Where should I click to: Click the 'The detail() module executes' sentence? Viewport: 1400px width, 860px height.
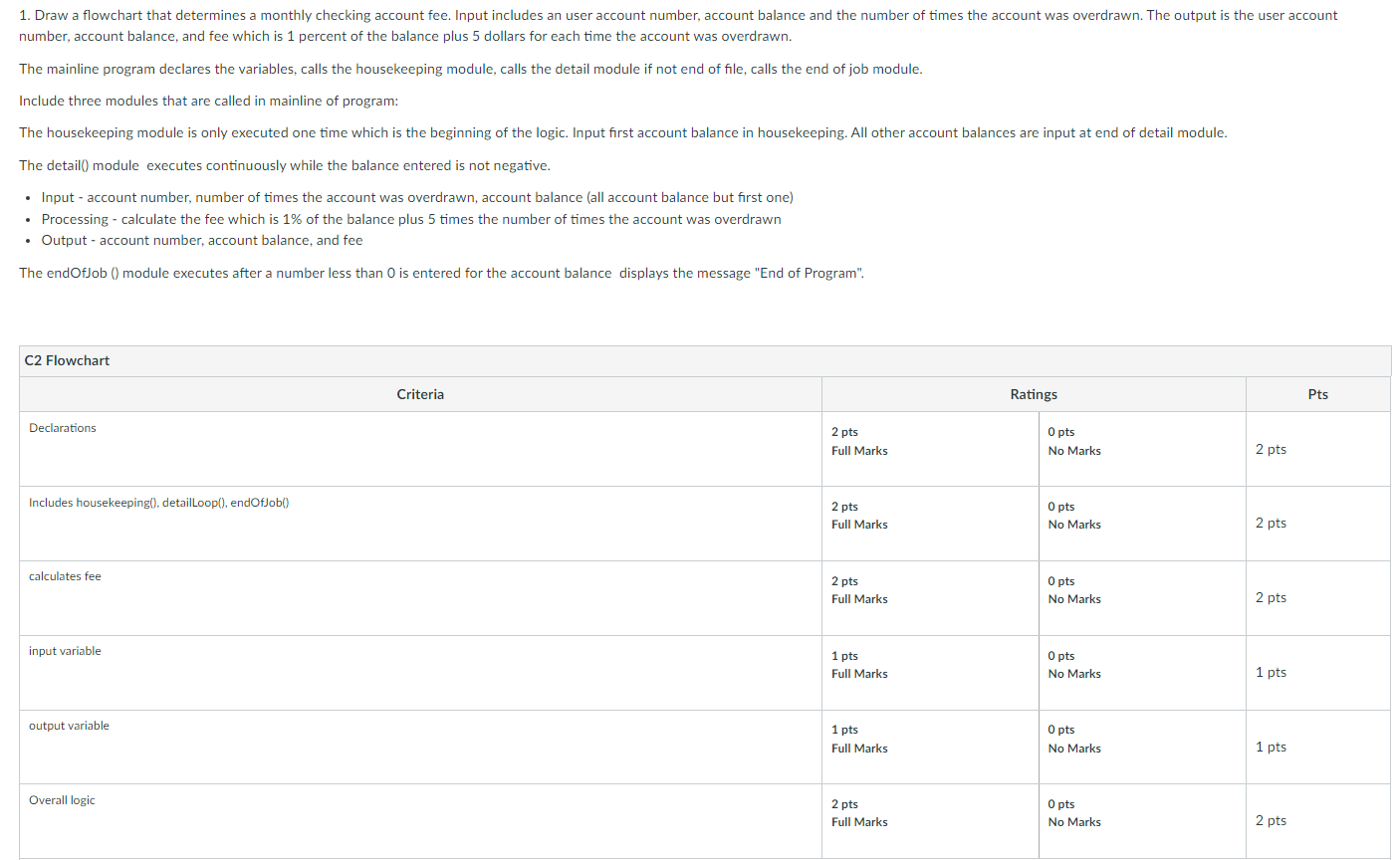[285, 165]
